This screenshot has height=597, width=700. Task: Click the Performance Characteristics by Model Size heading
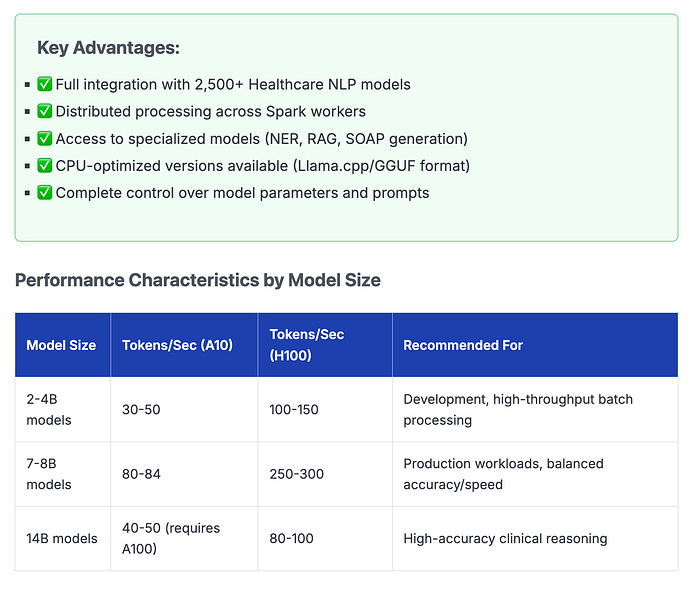click(198, 280)
